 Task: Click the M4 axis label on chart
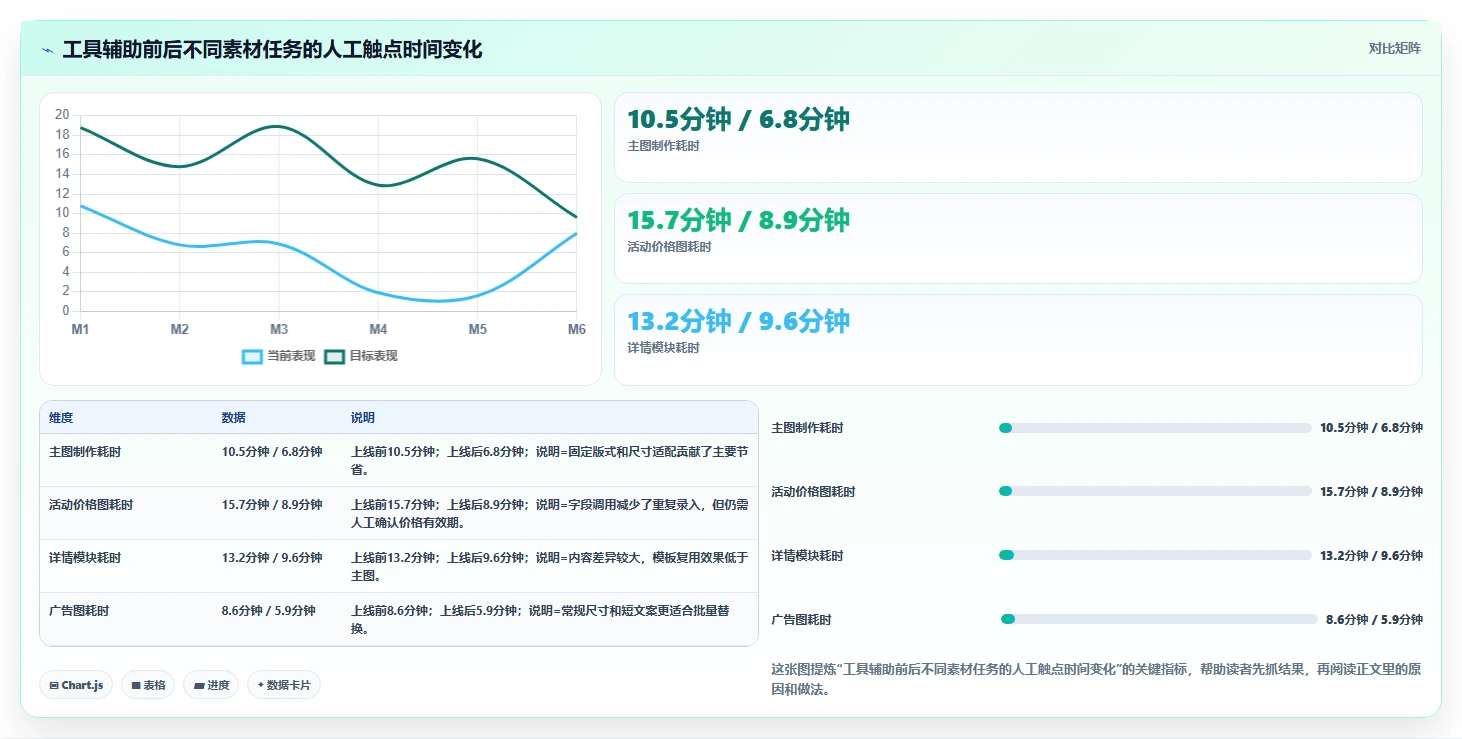click(378, 329)
